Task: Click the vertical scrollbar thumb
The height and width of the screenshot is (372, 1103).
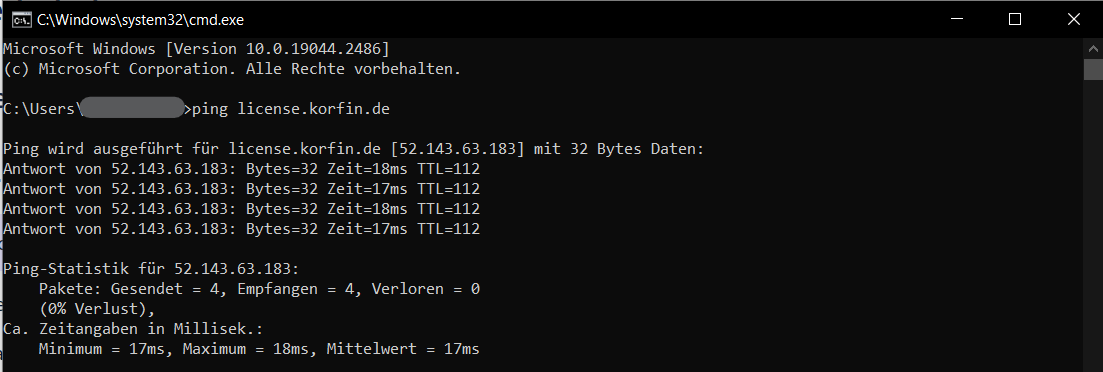Action: tap(1092, 70)
